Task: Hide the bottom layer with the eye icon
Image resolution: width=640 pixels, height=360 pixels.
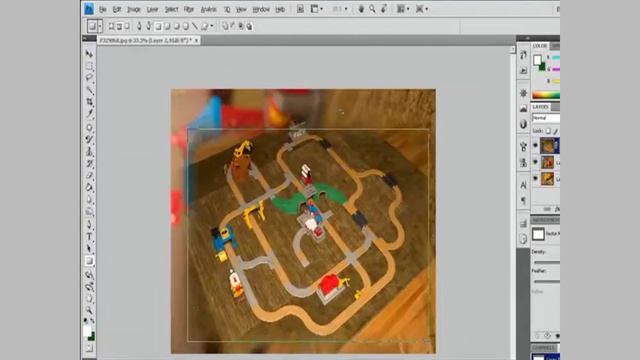Action: point(536,178)
